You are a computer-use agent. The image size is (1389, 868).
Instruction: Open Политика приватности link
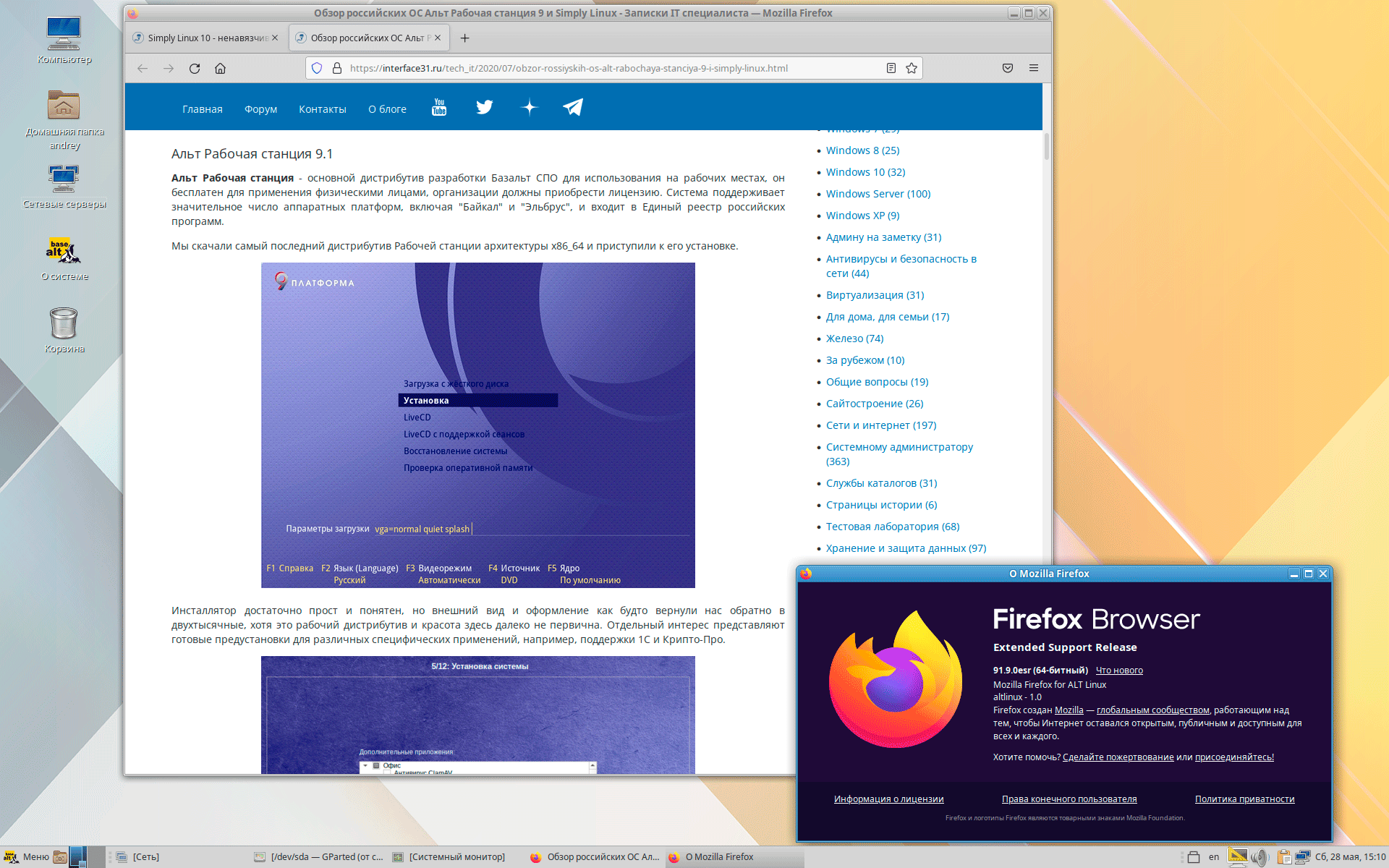[1244, 799]
